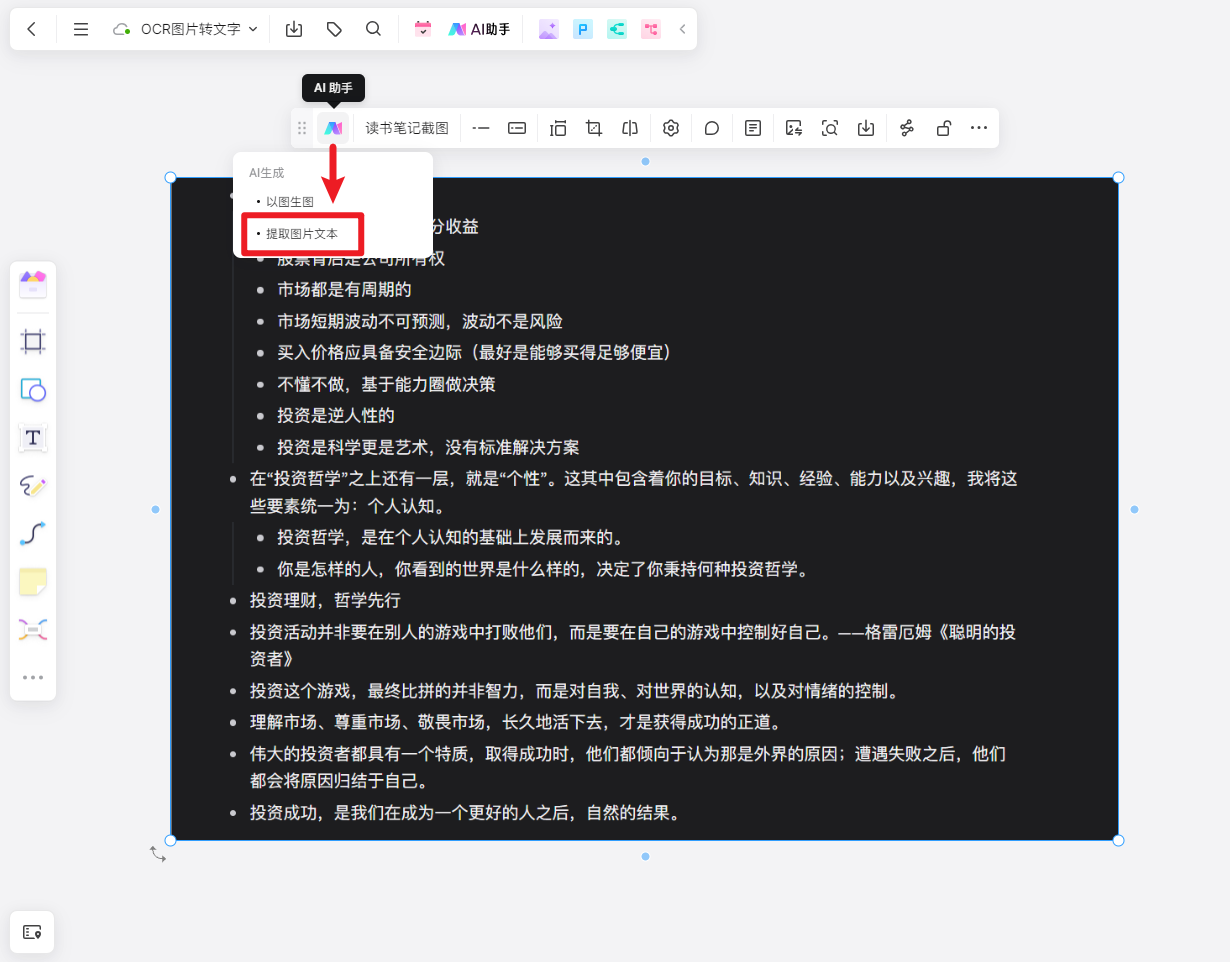Viewport: 1230px width, 962px height.
Task: Select the Text tool
Action: tap(33, 437)
